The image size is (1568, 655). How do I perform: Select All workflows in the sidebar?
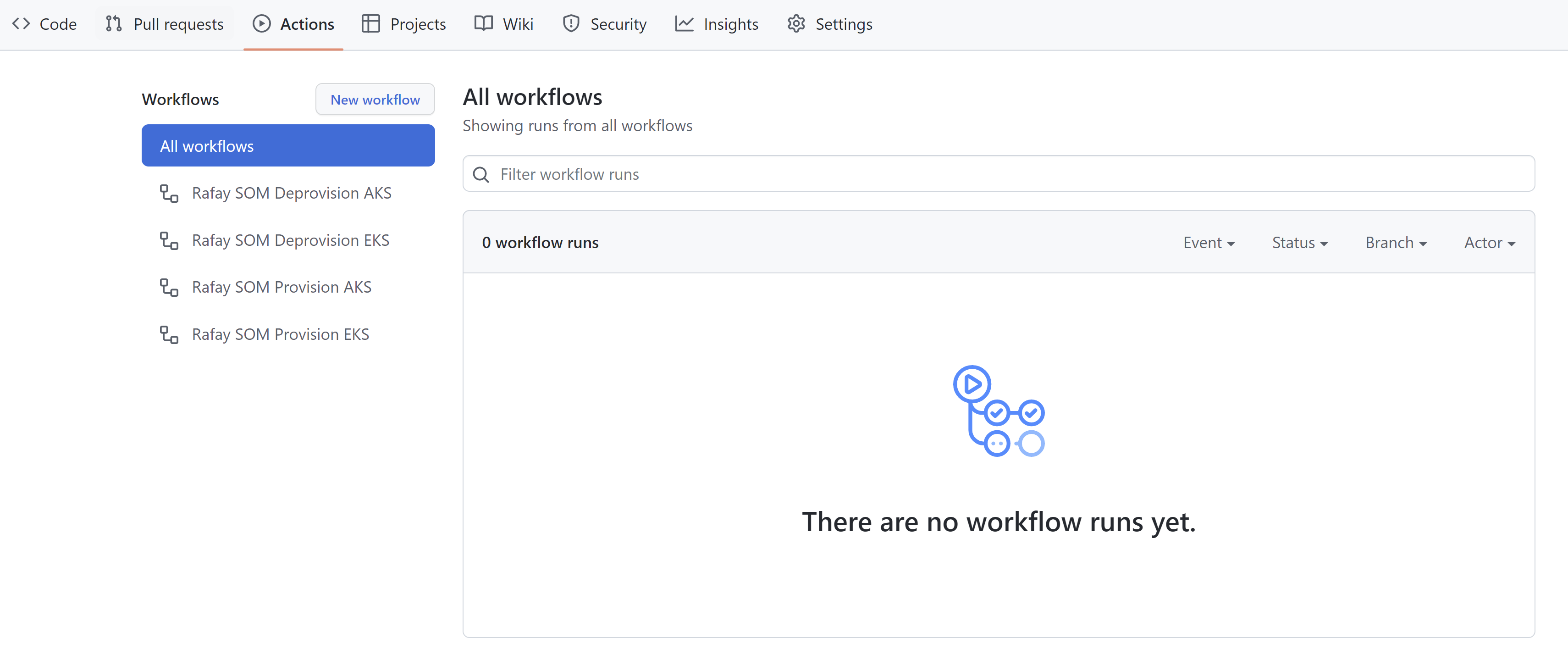[x=288, y=145]
